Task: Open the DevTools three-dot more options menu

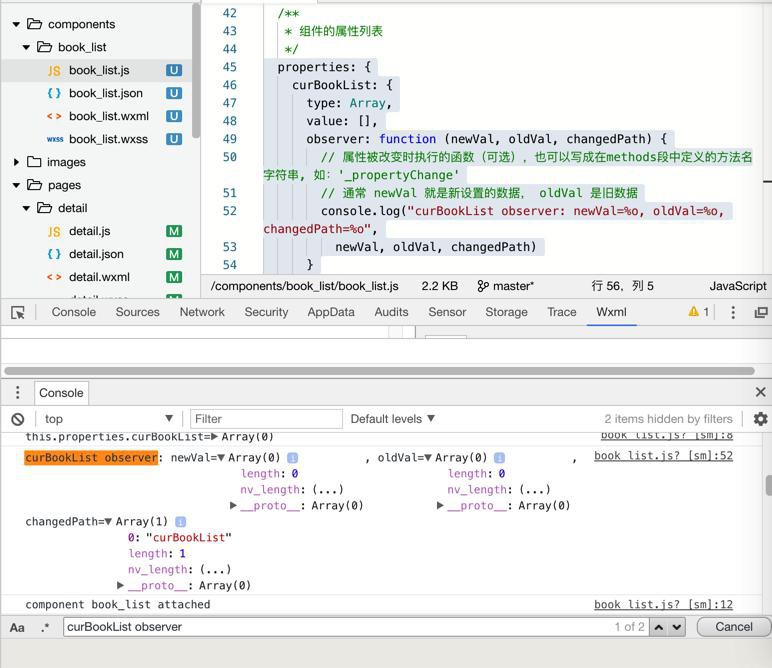Action: click(733, 312)
